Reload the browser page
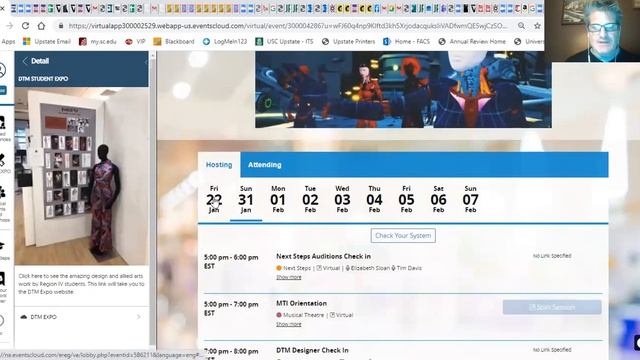The image size is (640, 360). point(25,25)
